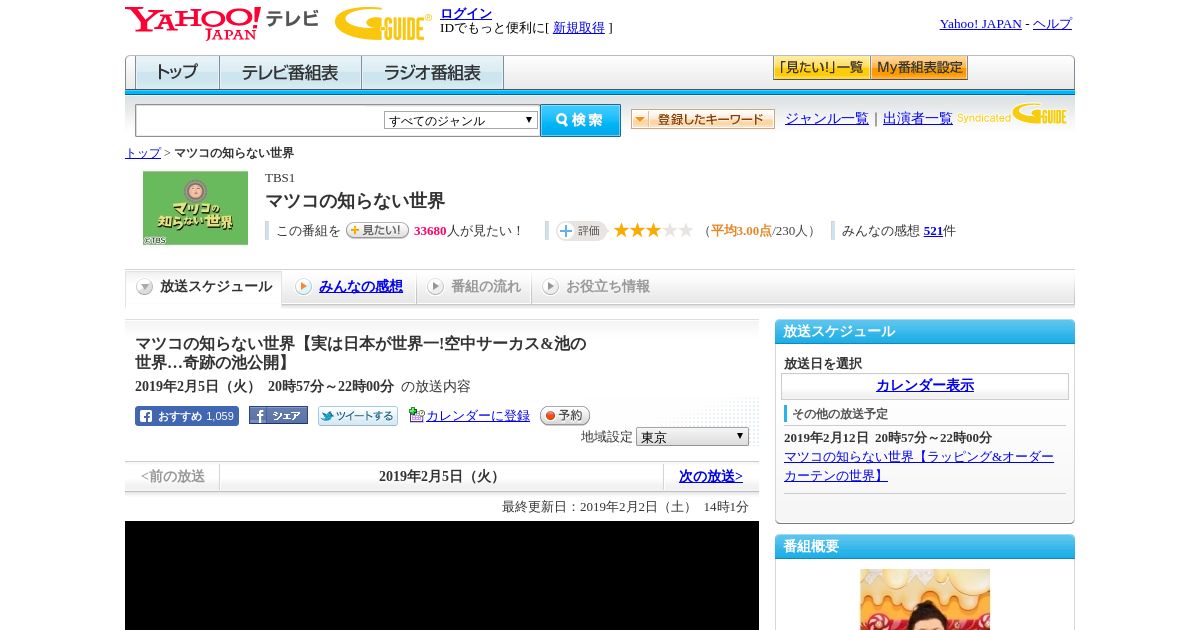This screenshot has height=630, width=1200.
Task: Click the Yahoo! JAPAN テレビ logo
Action: tap(222, 23)
